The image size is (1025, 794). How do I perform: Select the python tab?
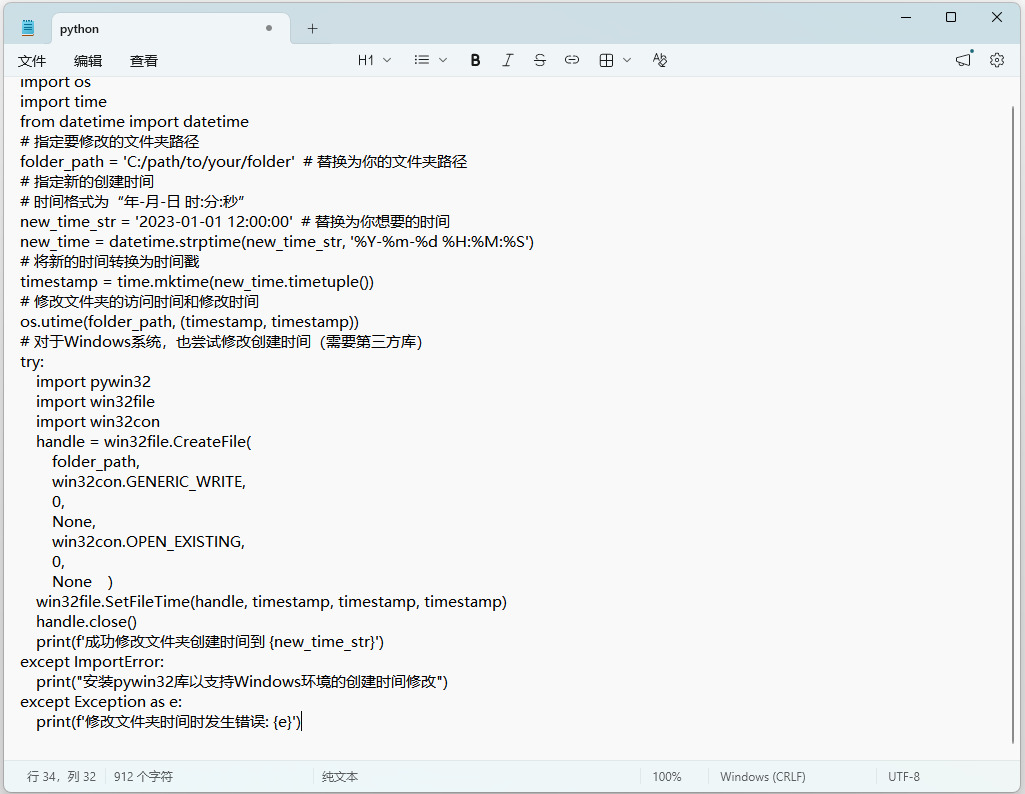[x=170, y=29]
